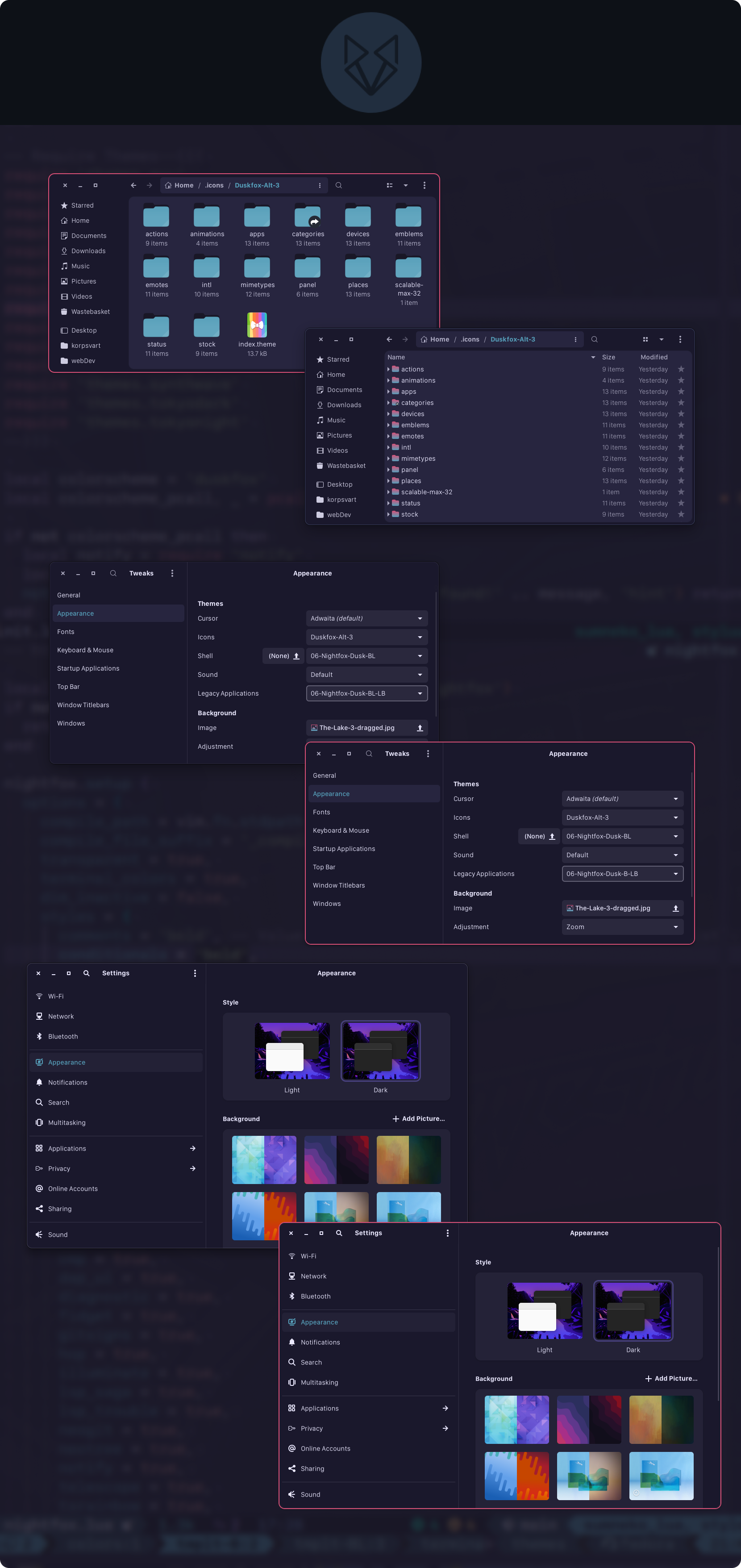Expand the panel folder in list view
This screenshot has height=1568, width=741.
click(388, 470)
